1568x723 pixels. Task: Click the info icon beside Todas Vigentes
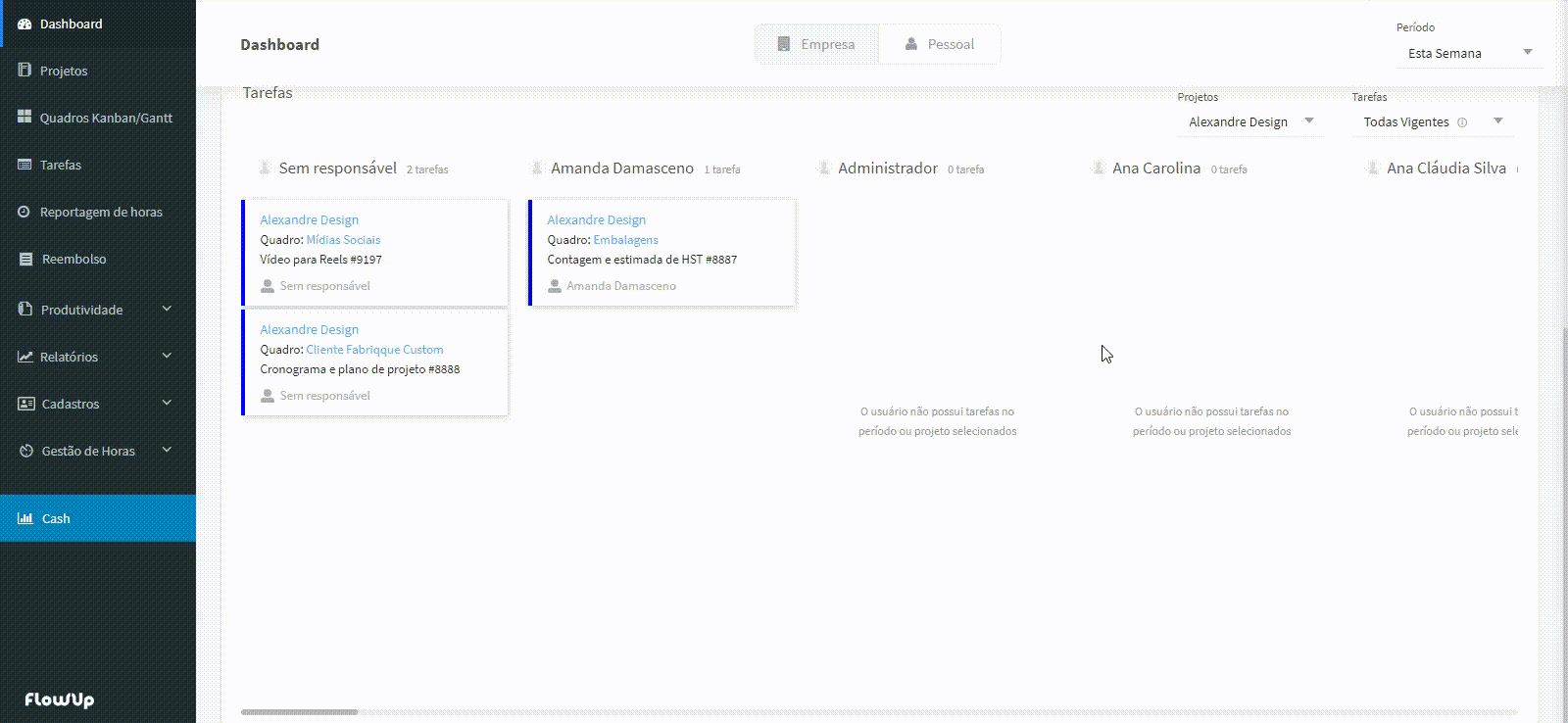click(1462, 122)
